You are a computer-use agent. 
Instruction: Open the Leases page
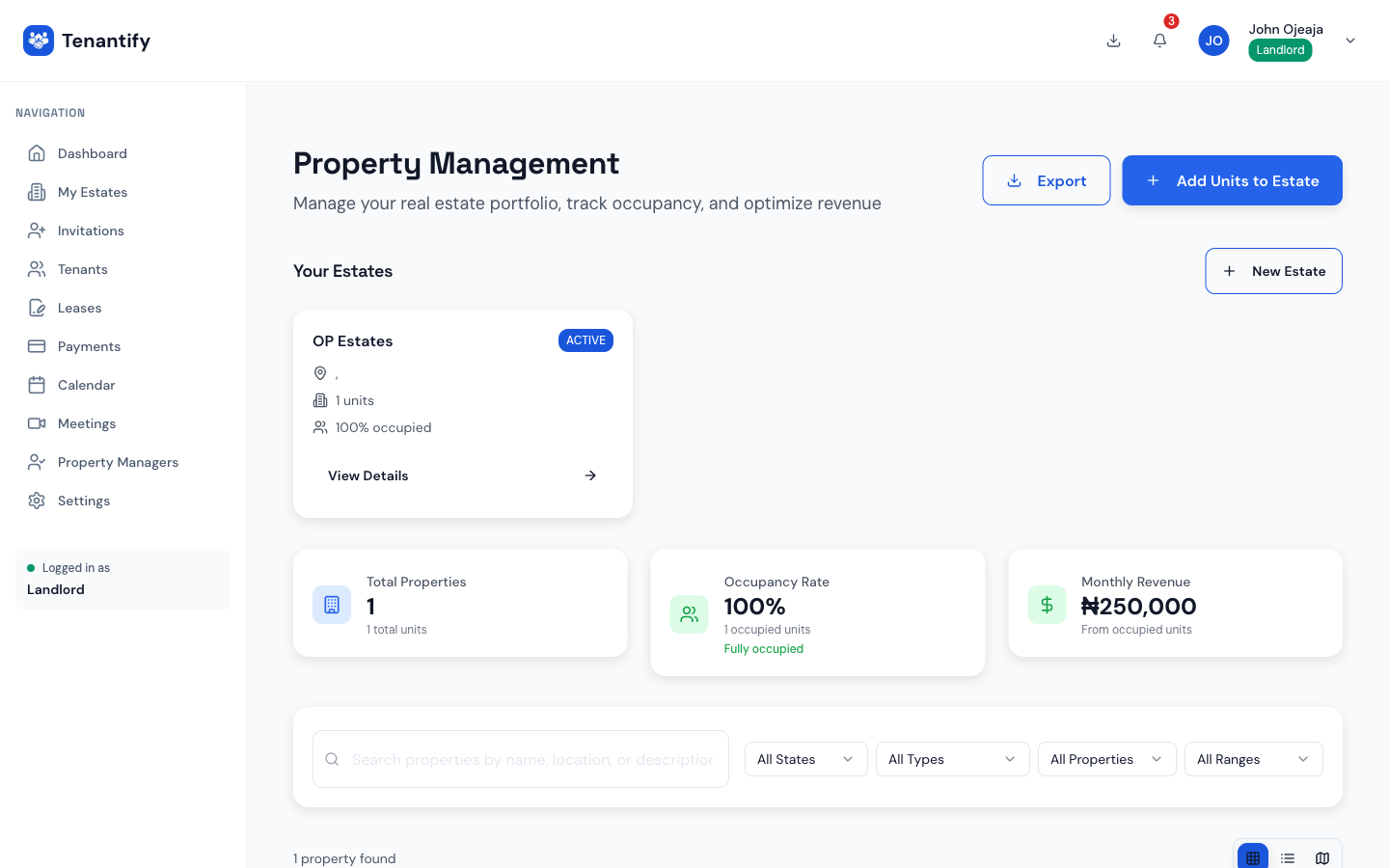123,308
